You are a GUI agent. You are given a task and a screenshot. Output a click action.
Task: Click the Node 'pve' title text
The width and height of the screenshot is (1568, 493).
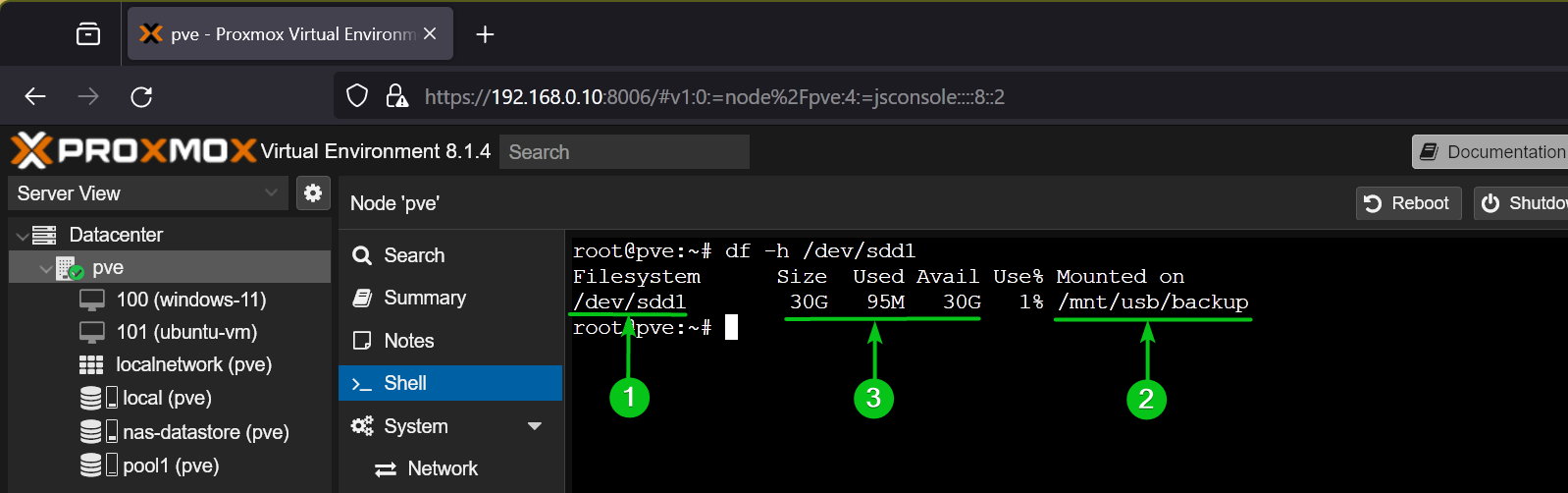tap(394, 203)
